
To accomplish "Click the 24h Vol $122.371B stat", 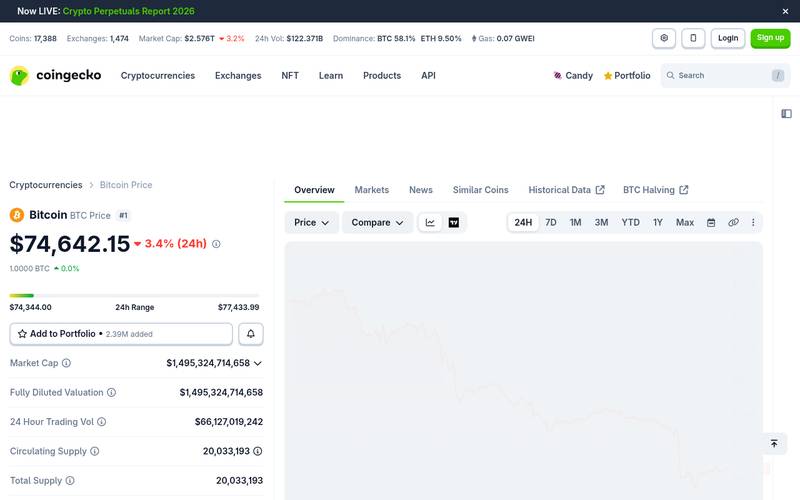I will click(x=289, y=38).
